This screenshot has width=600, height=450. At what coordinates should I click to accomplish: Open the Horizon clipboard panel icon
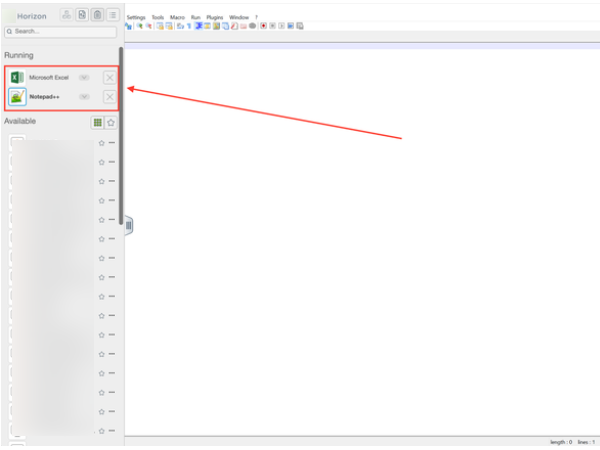(x=97, y=15)
